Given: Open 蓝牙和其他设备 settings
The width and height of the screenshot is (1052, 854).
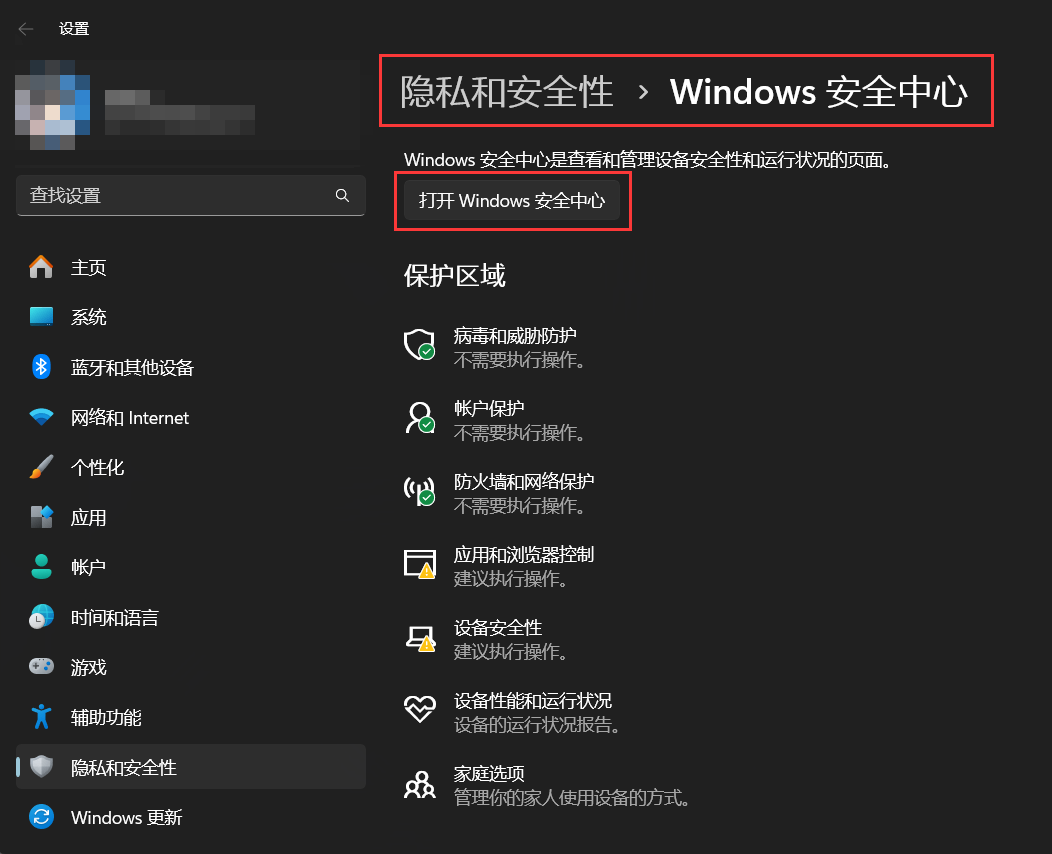Looking at the screenshot, I should (132, 368).
